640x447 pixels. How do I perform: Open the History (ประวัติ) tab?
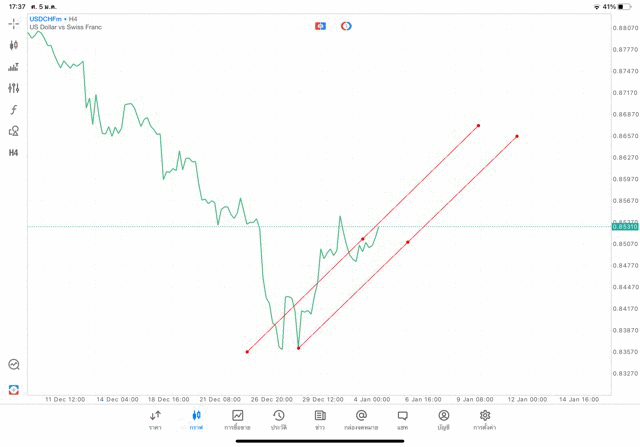[279, 420]
